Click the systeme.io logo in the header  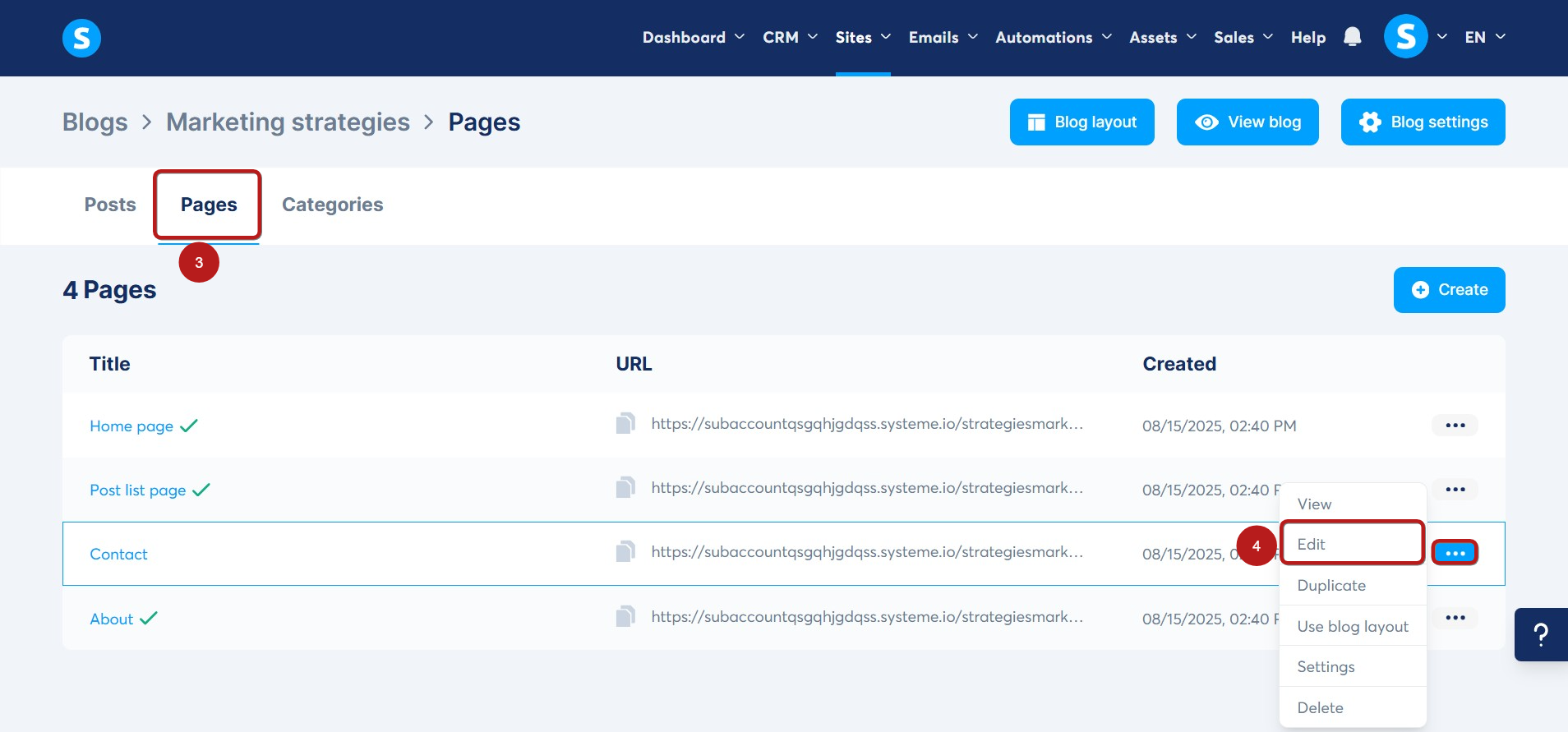point(81,38)
